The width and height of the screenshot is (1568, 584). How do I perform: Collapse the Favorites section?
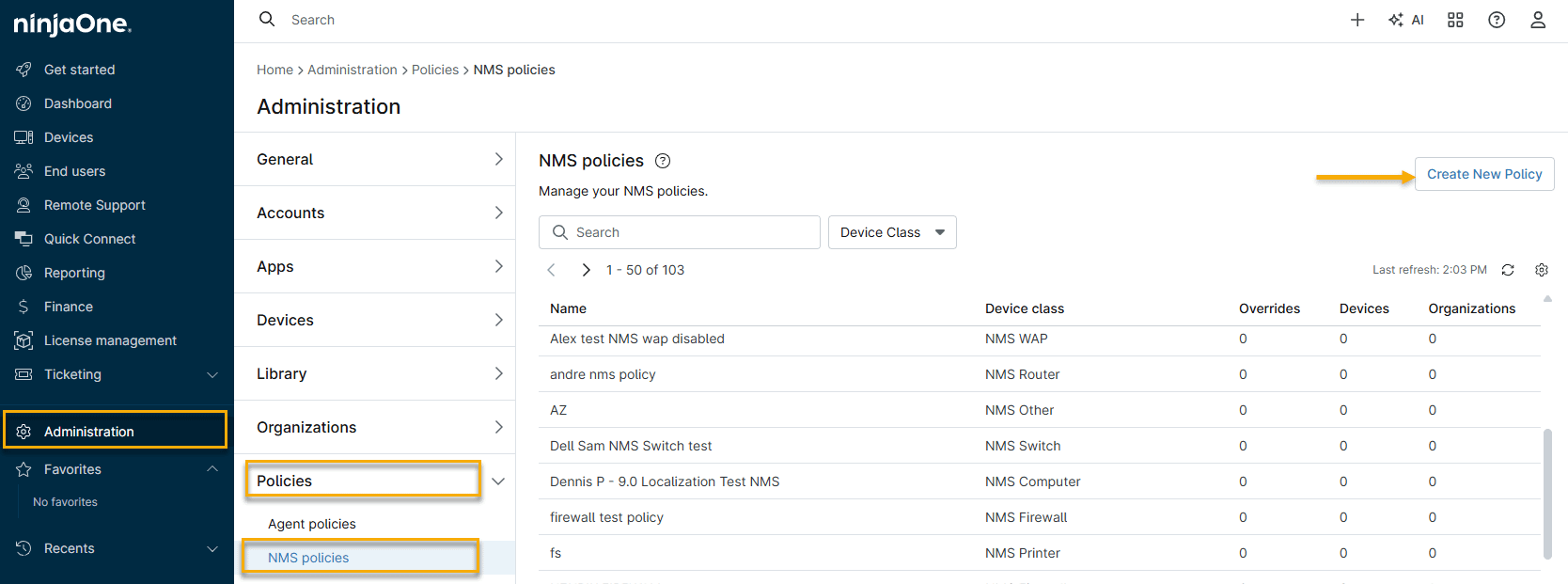coord(212,469)
